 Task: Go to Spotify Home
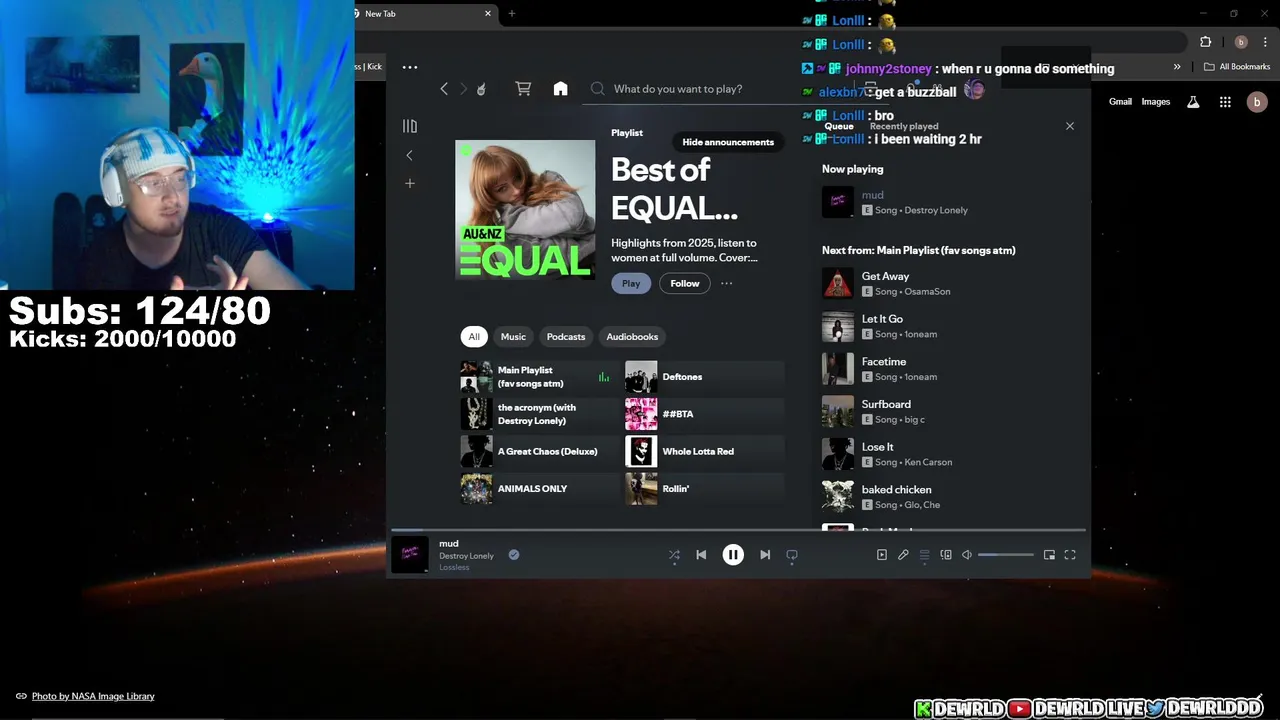pos(560,89)
